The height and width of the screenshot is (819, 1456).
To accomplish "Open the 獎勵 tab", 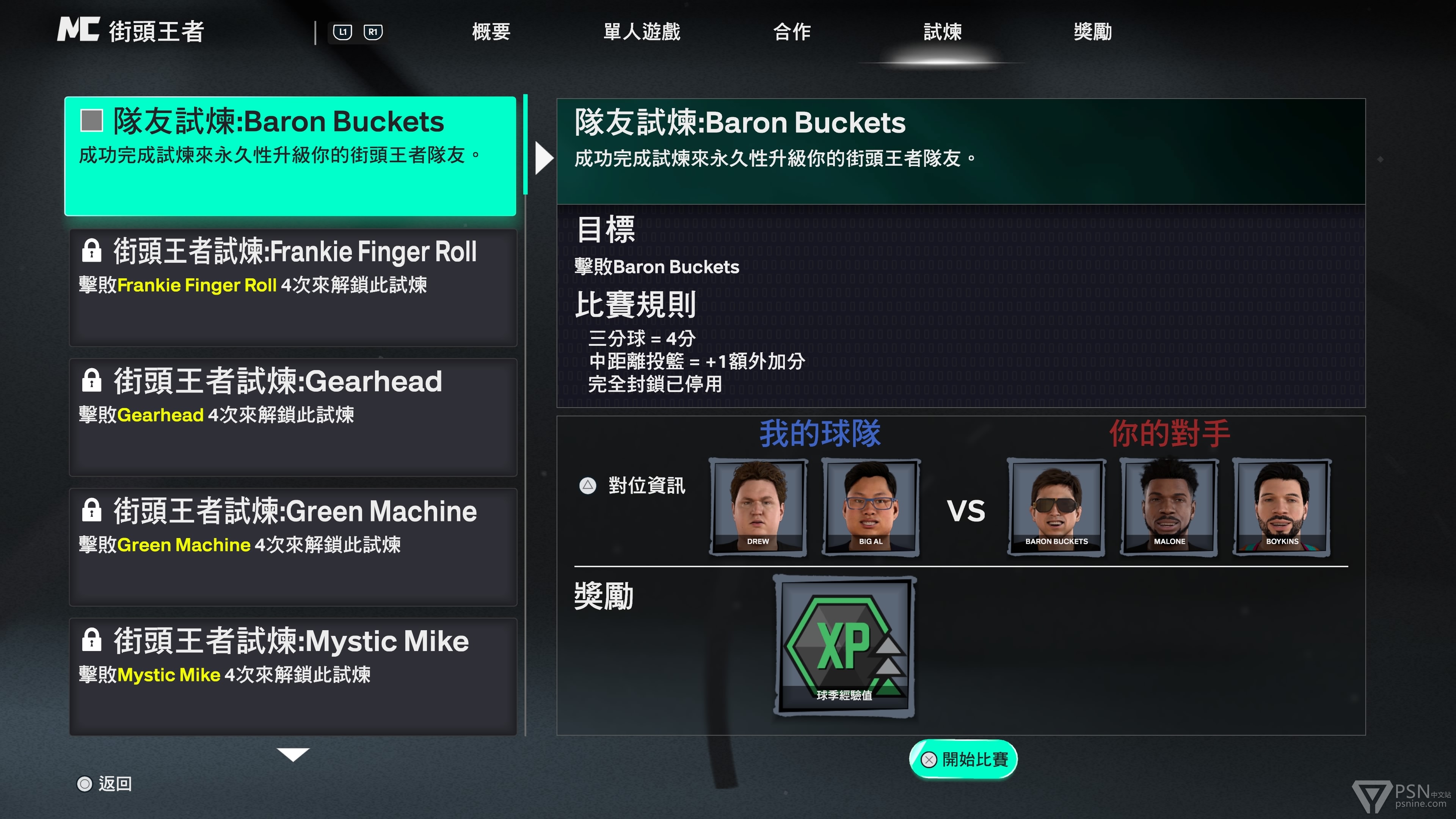I will (1092, 31).
